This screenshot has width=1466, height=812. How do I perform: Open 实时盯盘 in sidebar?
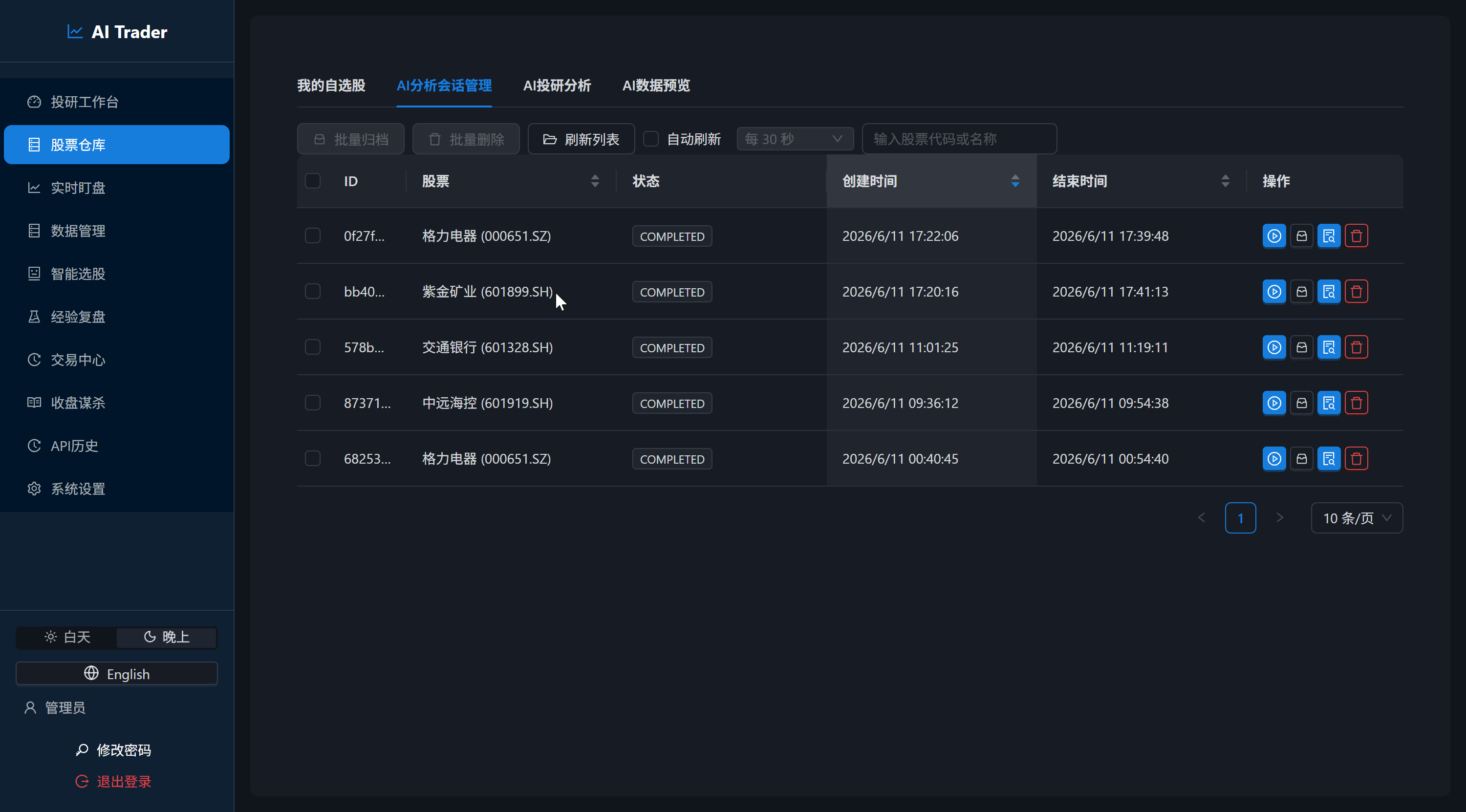(117, 188)
